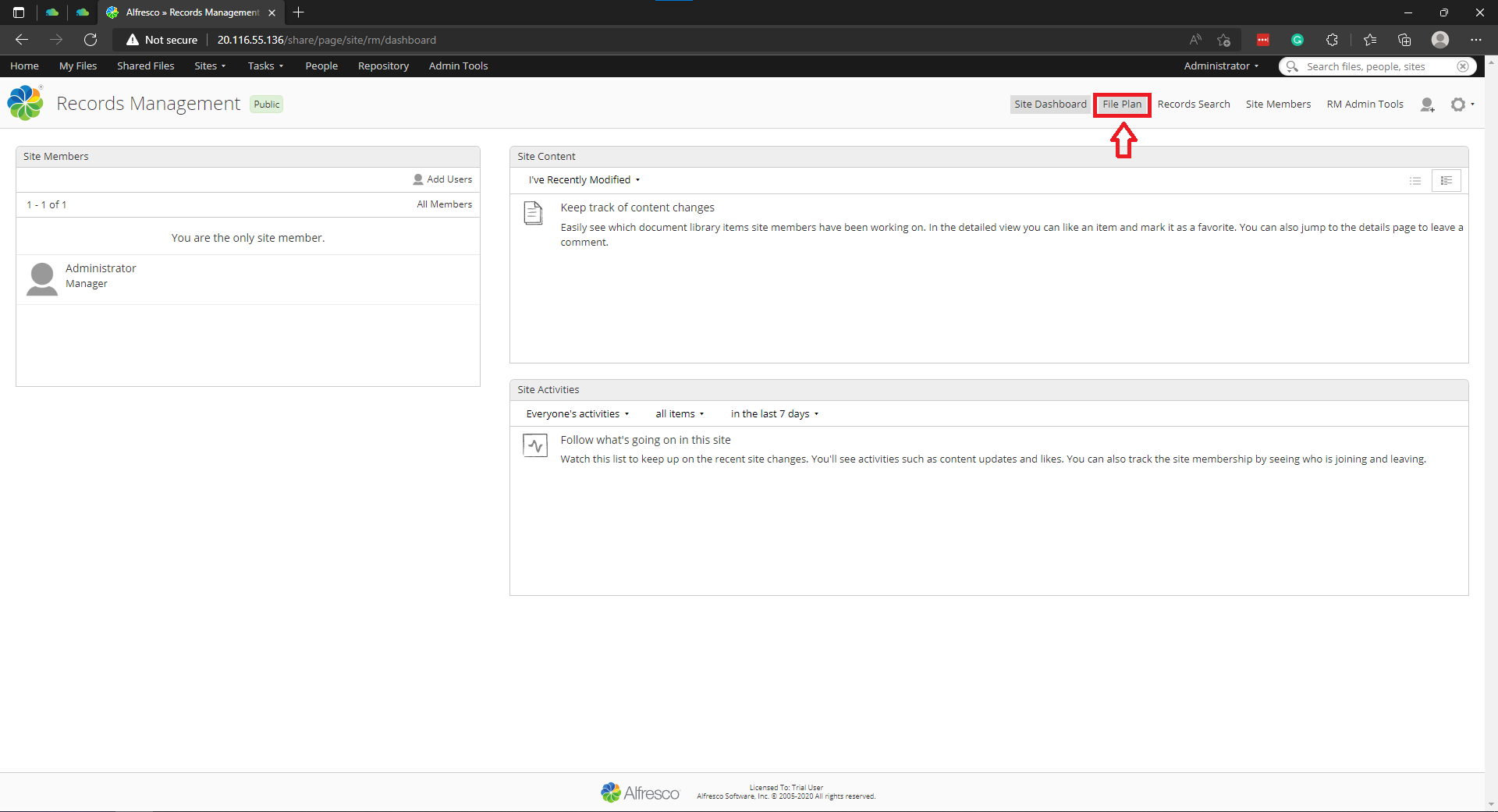Open the Administrator user dropdown
The image size is (1498, 812).
(x=1221, y=66)
